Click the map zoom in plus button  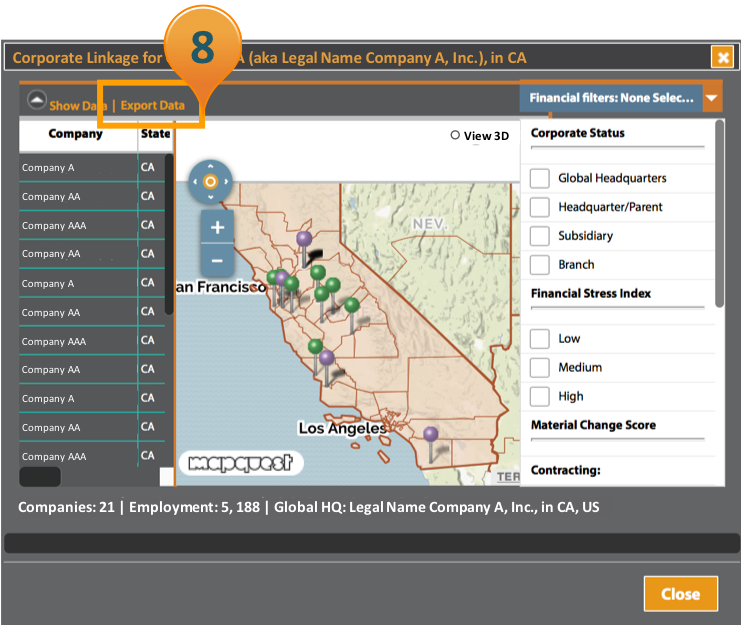click(x=217, y=227)
